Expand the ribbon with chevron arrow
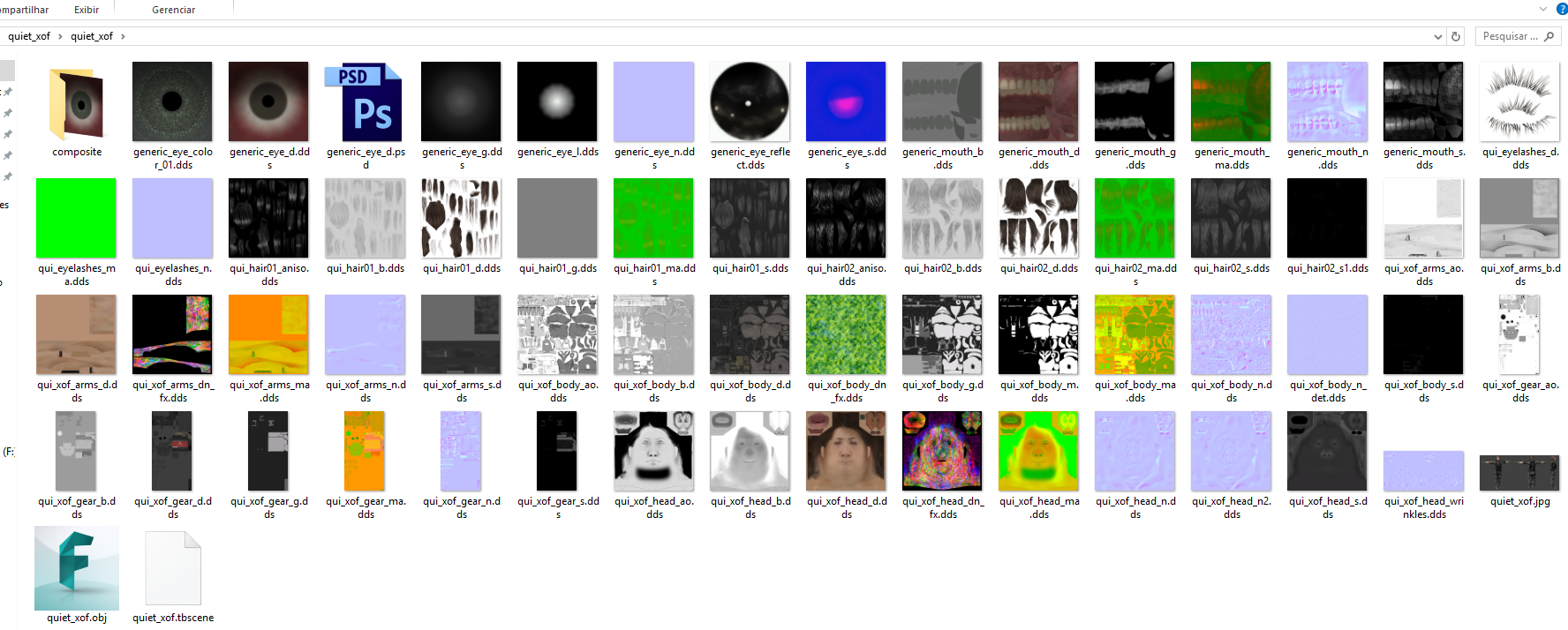Screen dimensions: 1568x630 [x=1543, y=9]
